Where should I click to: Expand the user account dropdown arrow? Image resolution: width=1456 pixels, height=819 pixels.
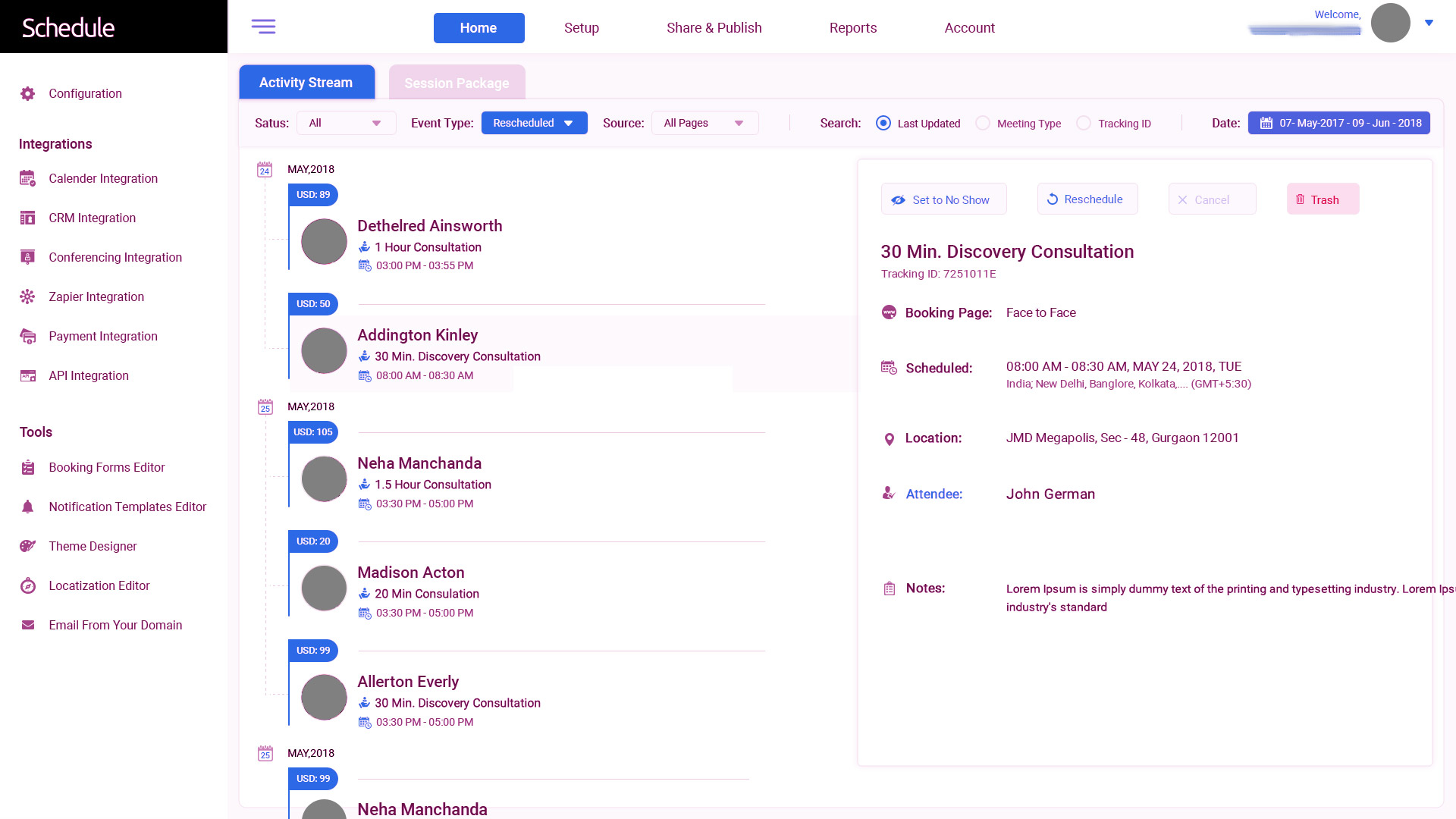pos(1429,23)
